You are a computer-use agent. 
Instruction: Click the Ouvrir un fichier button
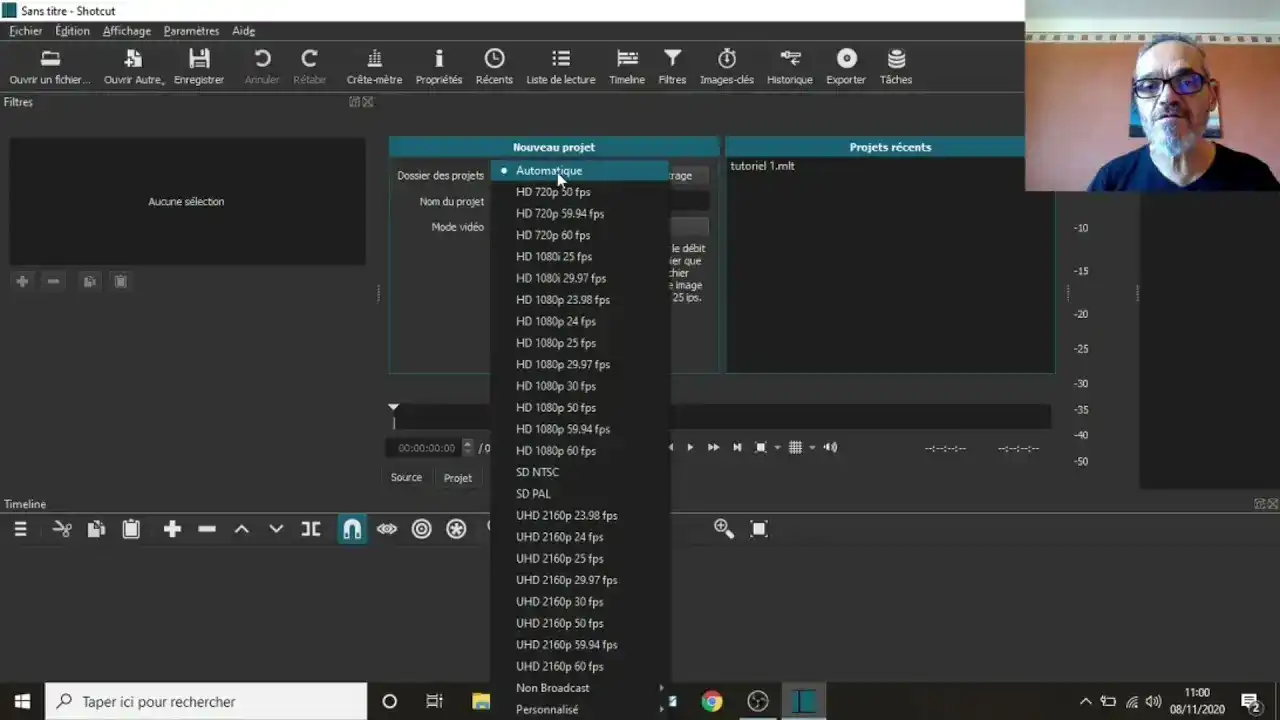tap(49, 65)
